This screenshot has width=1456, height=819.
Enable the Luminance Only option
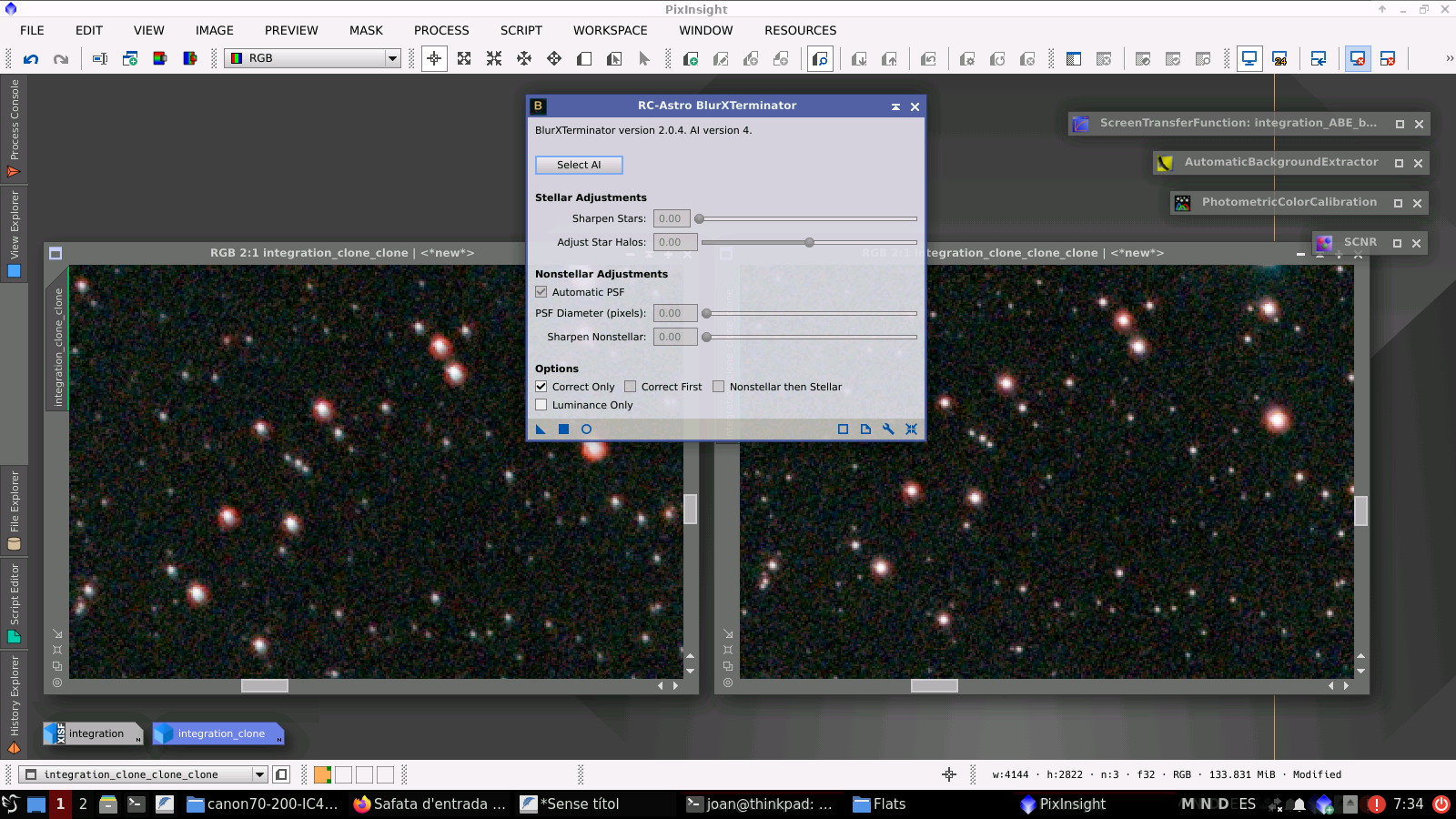[x=541, y=404]
